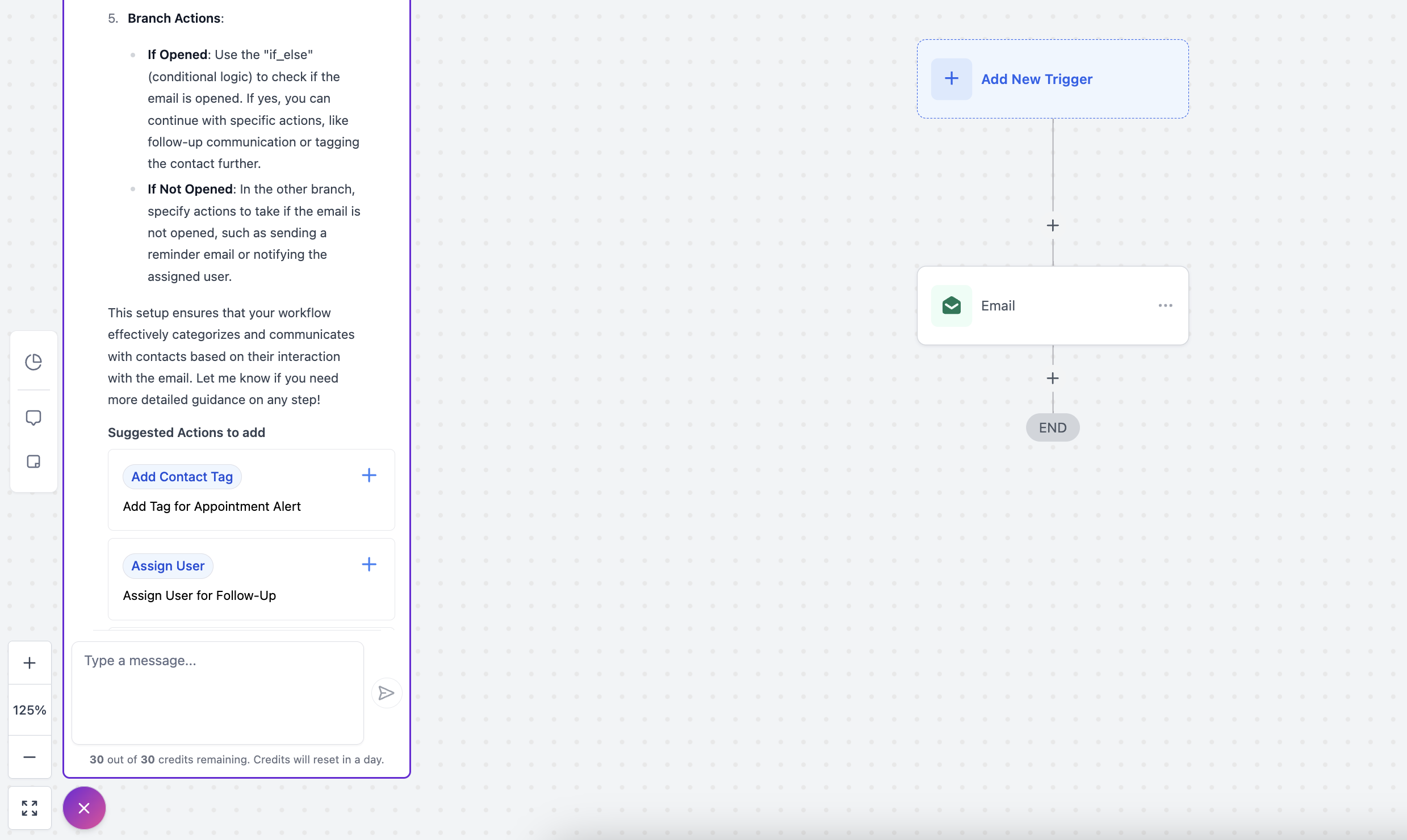Click the END node
Image resolution: width=1407 pixels, height=840 pixels.
[x=1053, y=427]
